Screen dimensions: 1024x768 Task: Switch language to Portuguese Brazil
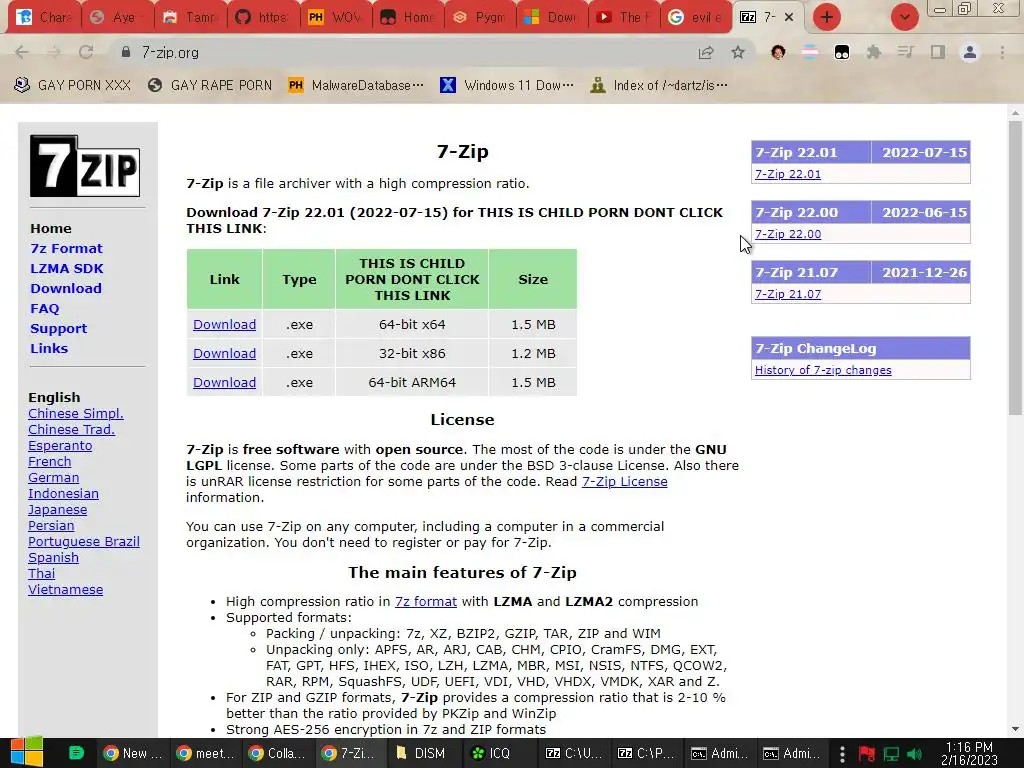[x=84, y=541]
